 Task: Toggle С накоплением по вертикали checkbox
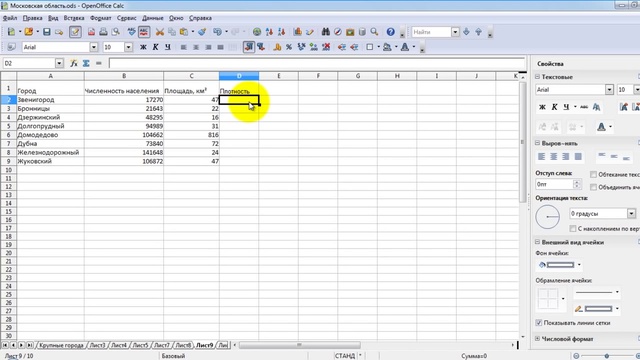click(x=573, y=229)
